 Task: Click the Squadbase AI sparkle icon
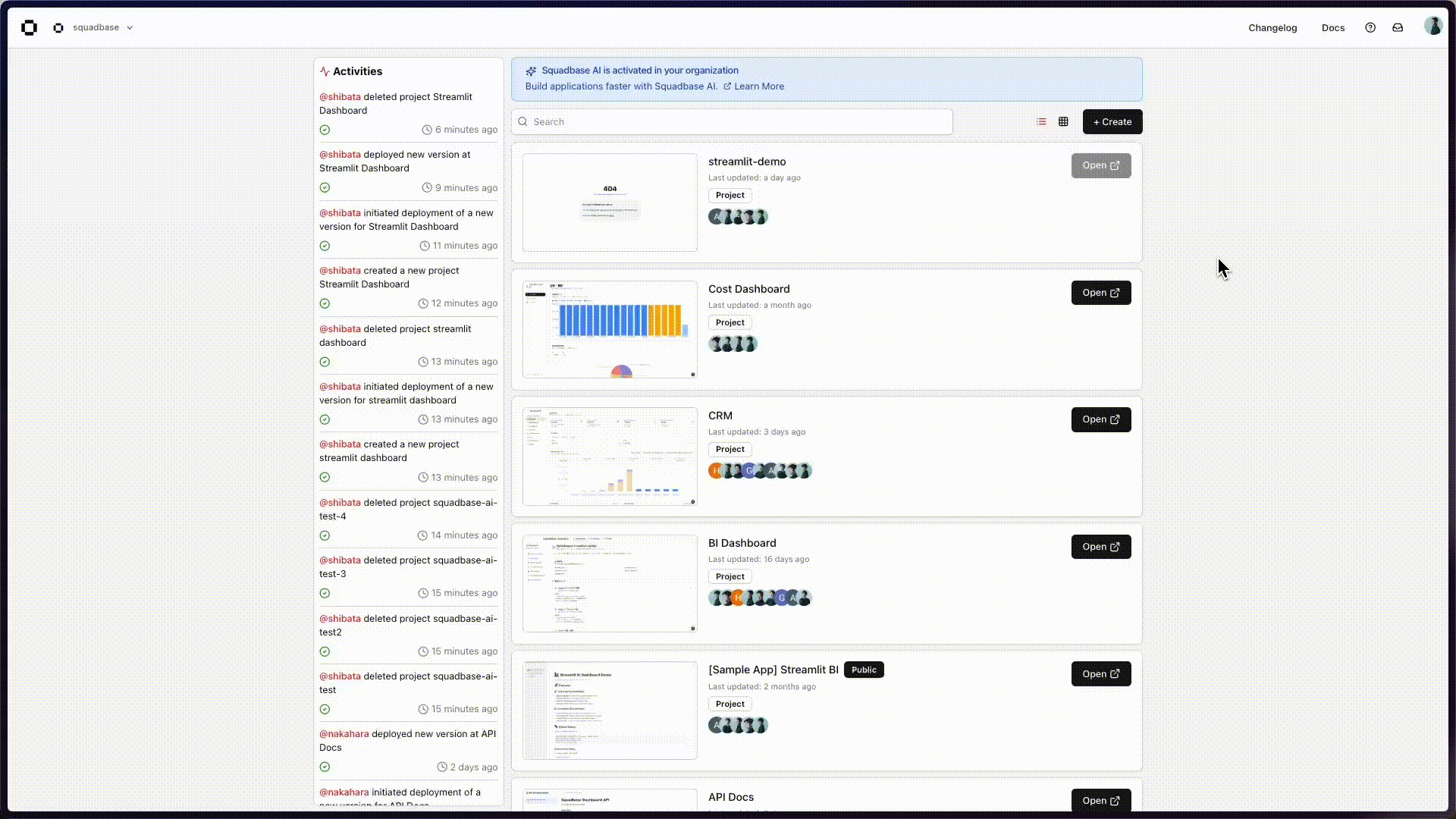[x=531, y=71]
